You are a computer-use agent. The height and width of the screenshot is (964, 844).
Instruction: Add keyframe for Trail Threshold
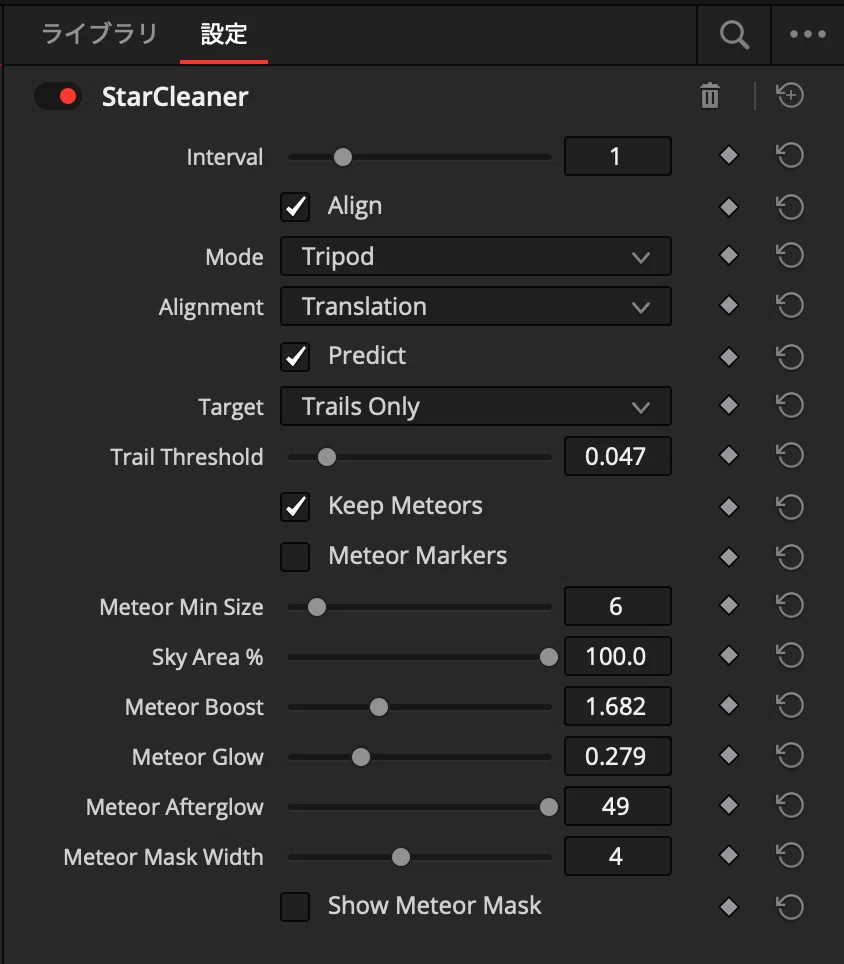[729, 456]
